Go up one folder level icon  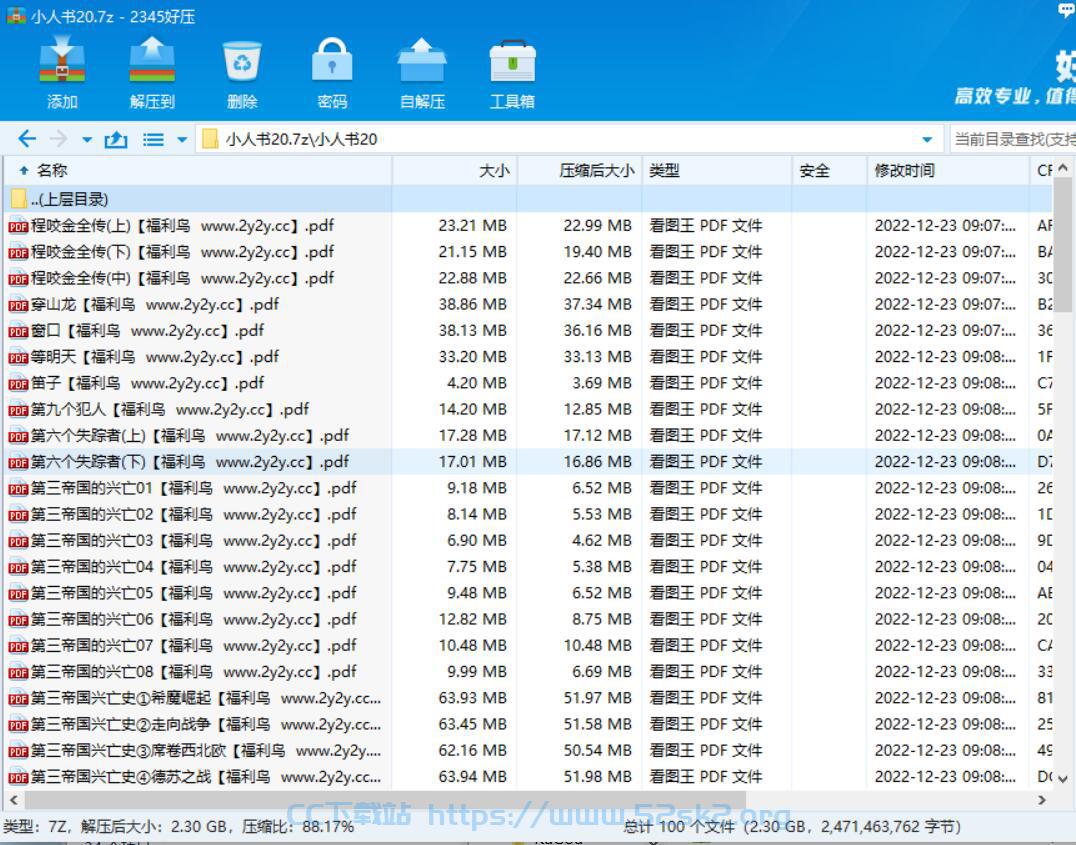[x=116, y=140]
